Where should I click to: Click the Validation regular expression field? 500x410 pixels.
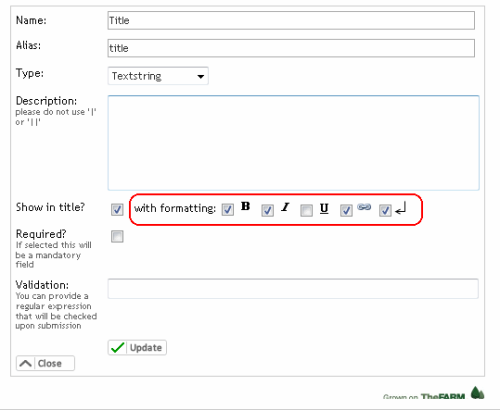pyautogui.click(x=293, y=289)
